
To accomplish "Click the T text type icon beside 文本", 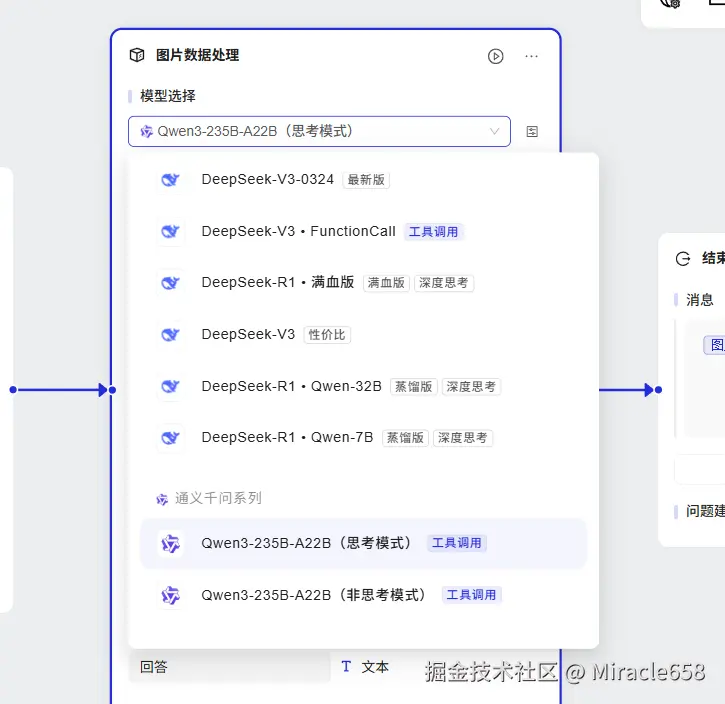I will [x=346, y=667].
